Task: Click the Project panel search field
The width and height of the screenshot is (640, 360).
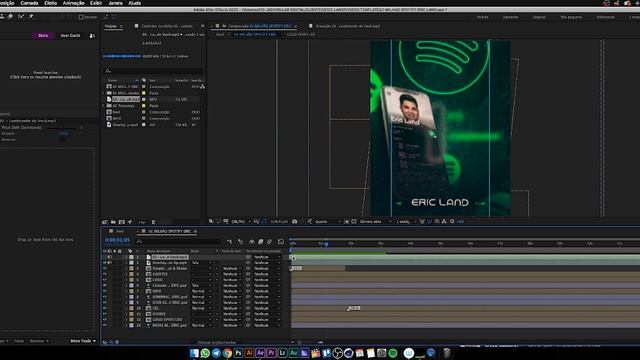Action: pyautogui.click(x=153, y=71)
